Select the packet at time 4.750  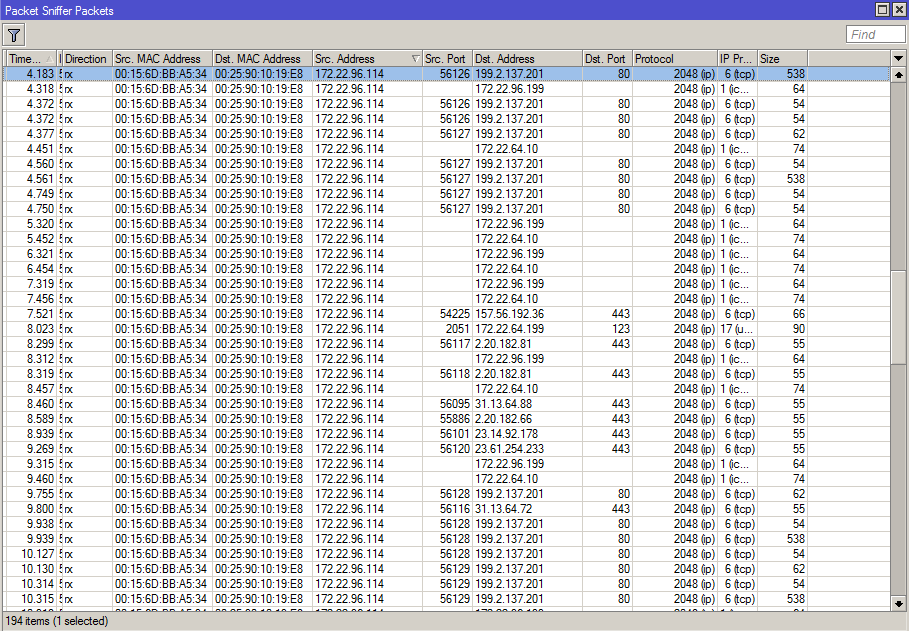coord(446,209)
